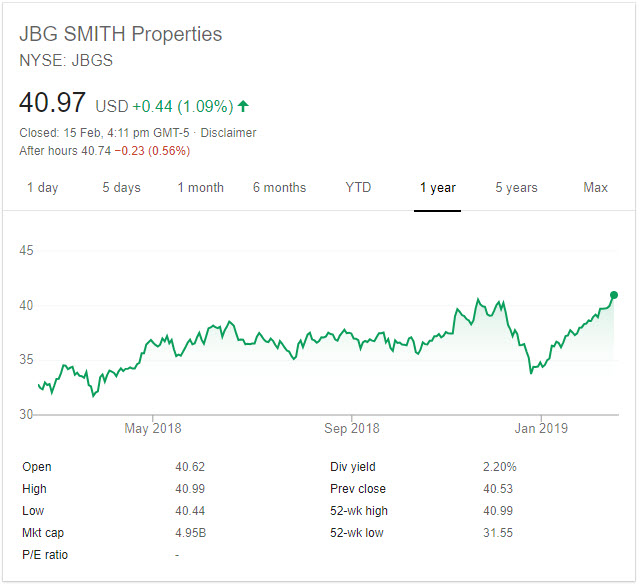
Task: Show the 6 months chart range
Action: [x=280, y=188]
